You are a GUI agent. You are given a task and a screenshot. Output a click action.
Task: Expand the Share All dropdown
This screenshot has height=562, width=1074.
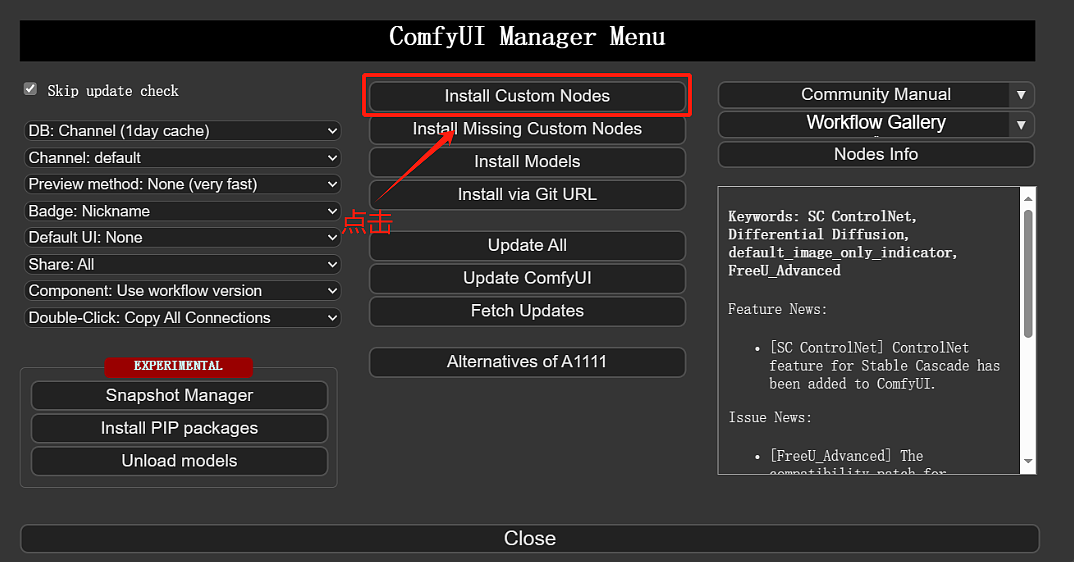click(182, 264)
